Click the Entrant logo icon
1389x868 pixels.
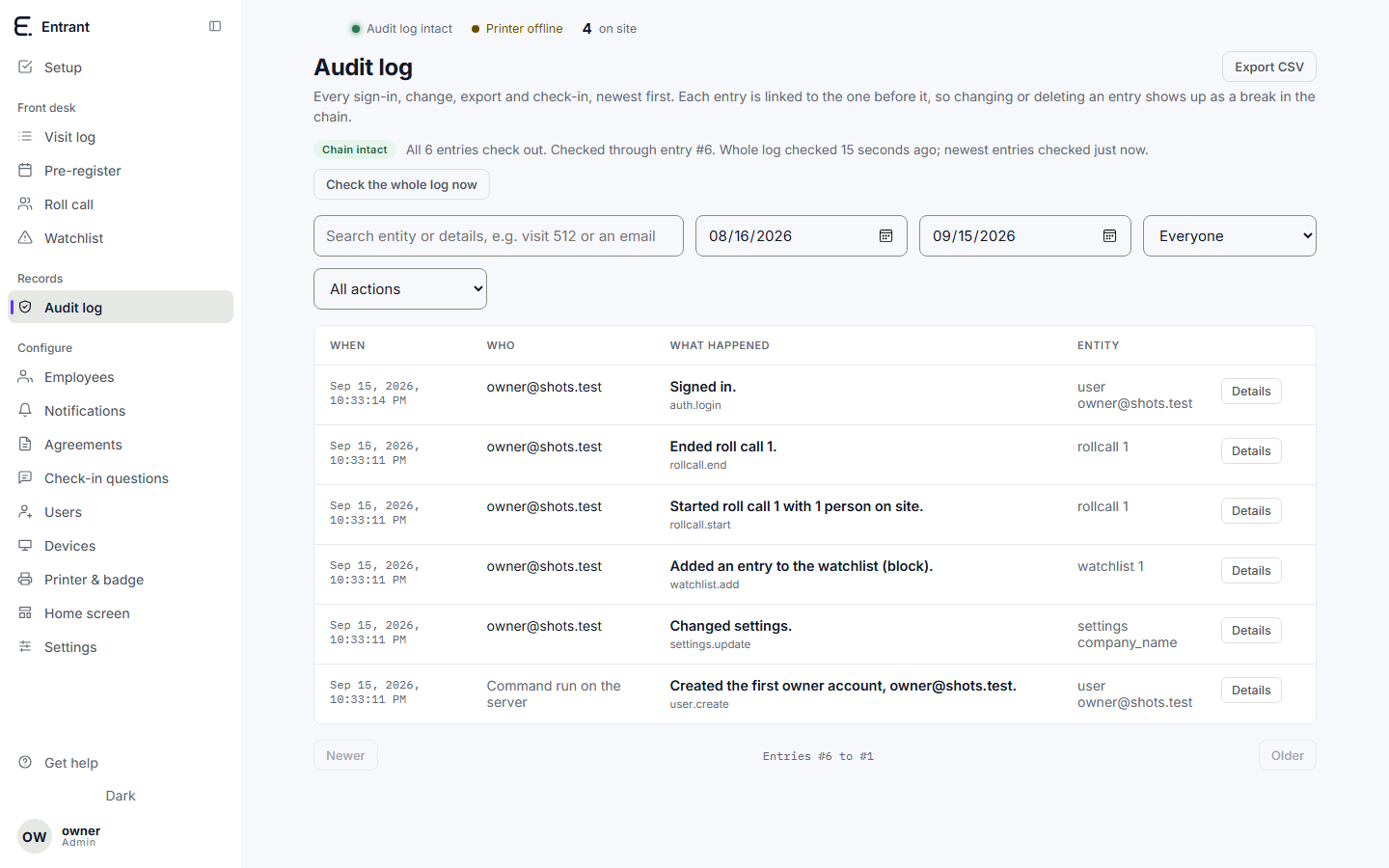pos(23,26)
